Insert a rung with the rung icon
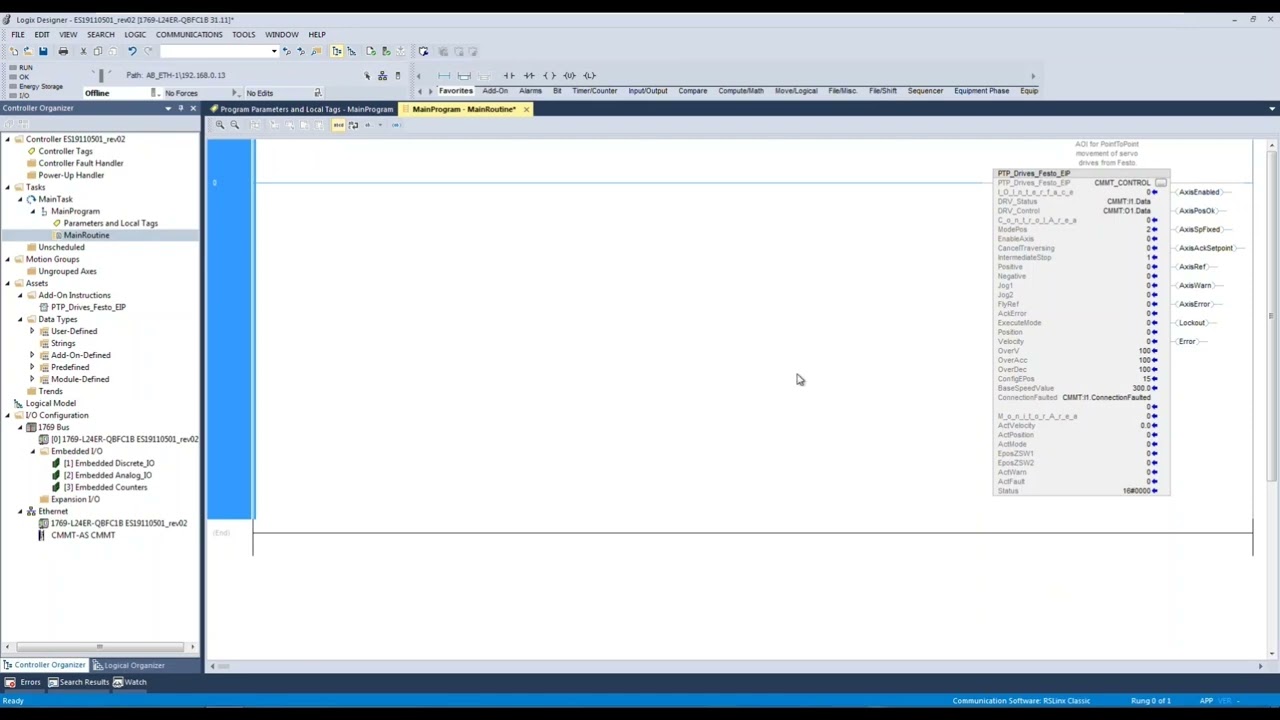 click(x=444, y=76)
